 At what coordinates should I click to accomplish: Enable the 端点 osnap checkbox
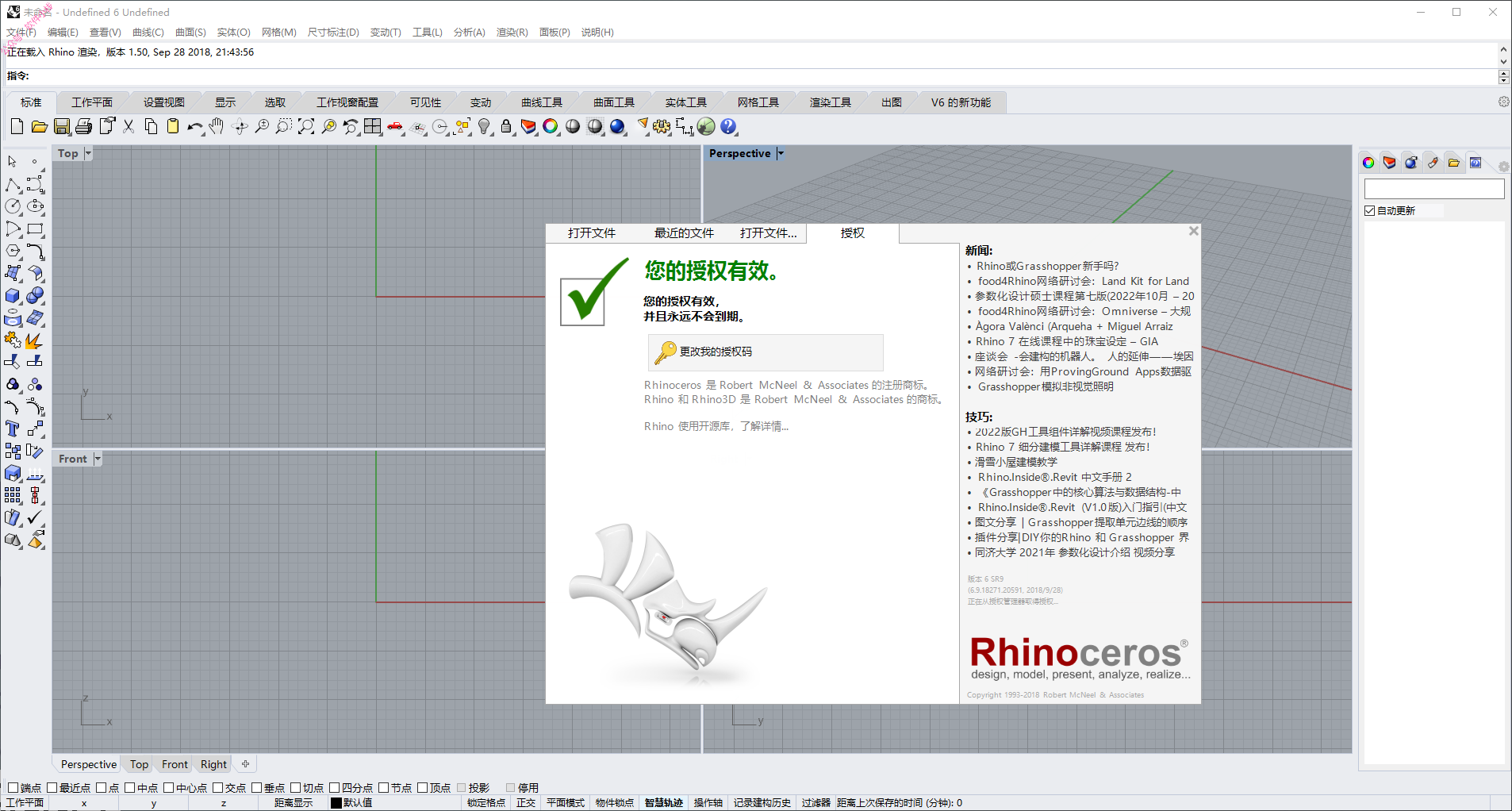pyautogui.click(x=13, y=788)
